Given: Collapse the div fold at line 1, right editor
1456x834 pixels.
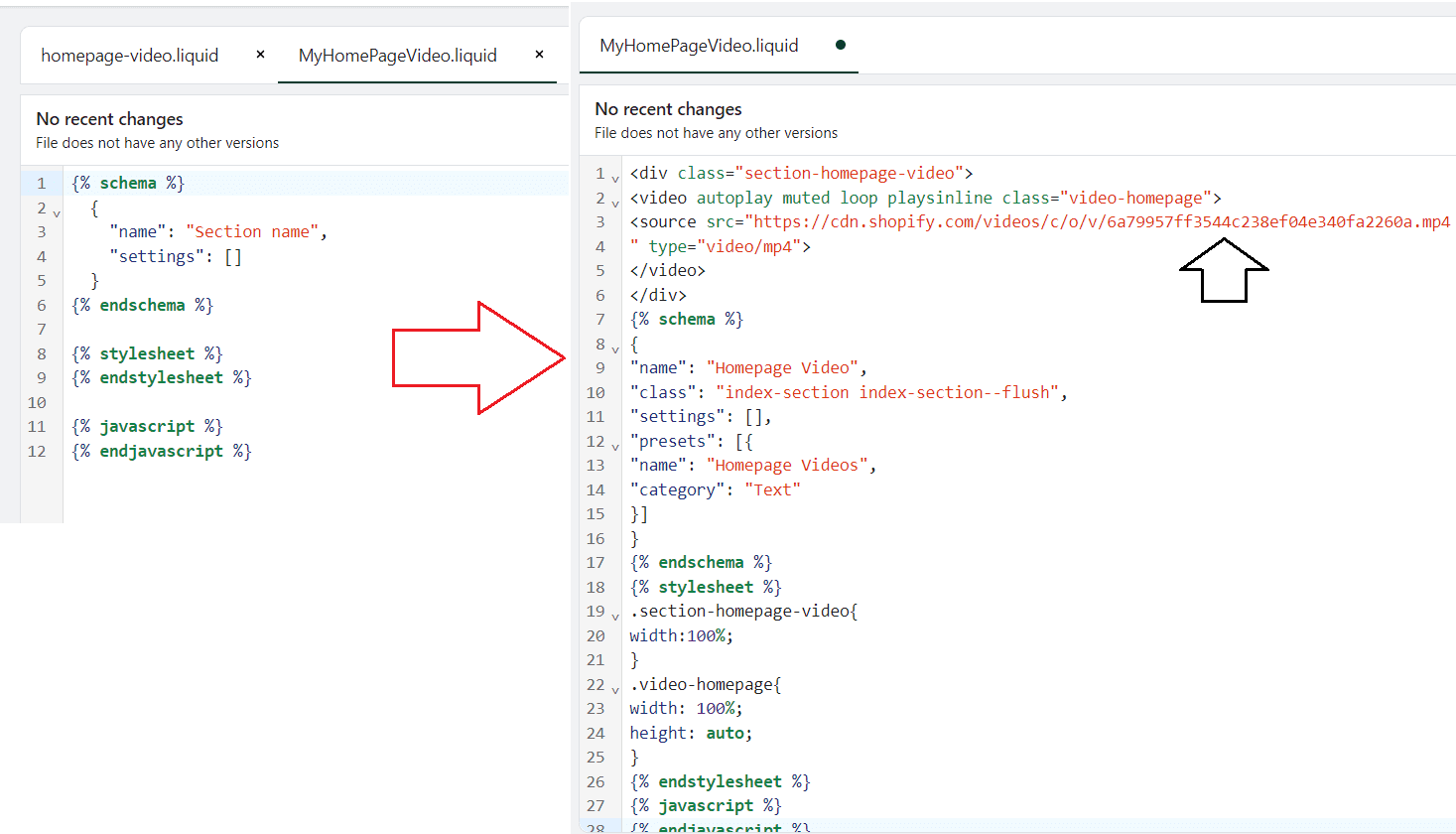Looking at the screenshot, I should point(615,179).
